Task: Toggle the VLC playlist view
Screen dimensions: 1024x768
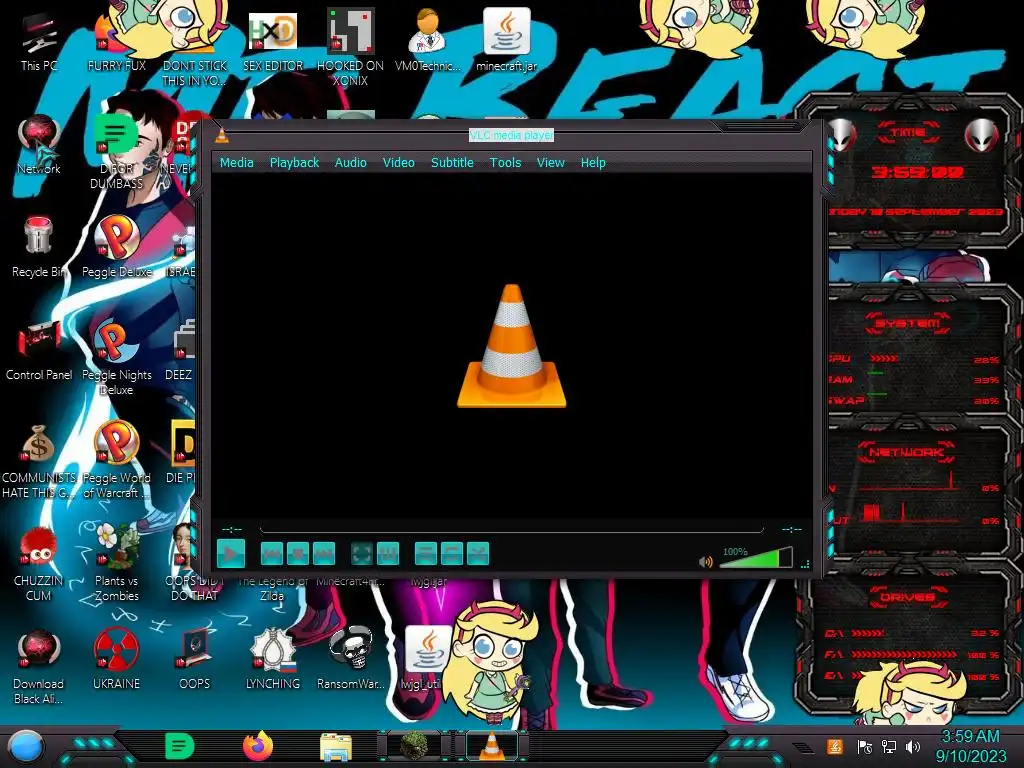Action: pyautogui.click(x=426, y=554)
